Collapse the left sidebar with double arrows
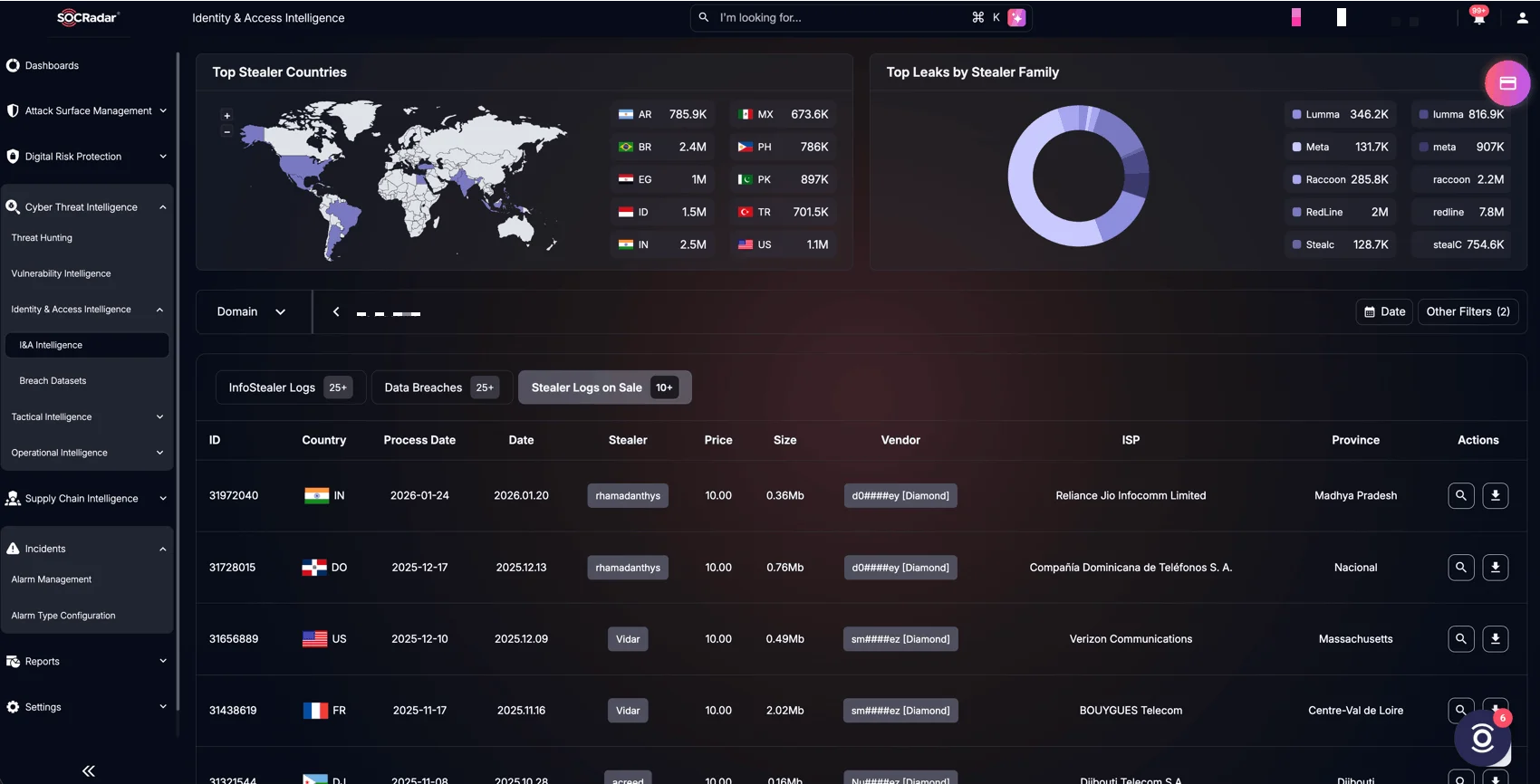Screen dimensions: 1540x784 88,770
